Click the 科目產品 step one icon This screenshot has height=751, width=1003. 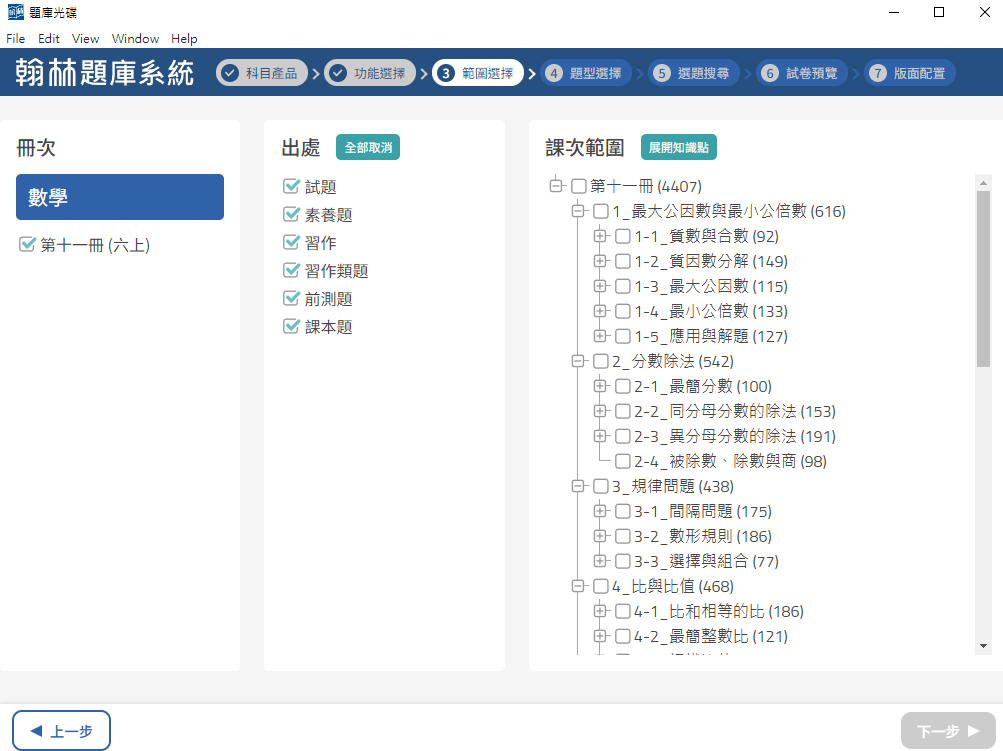point(231,73)
